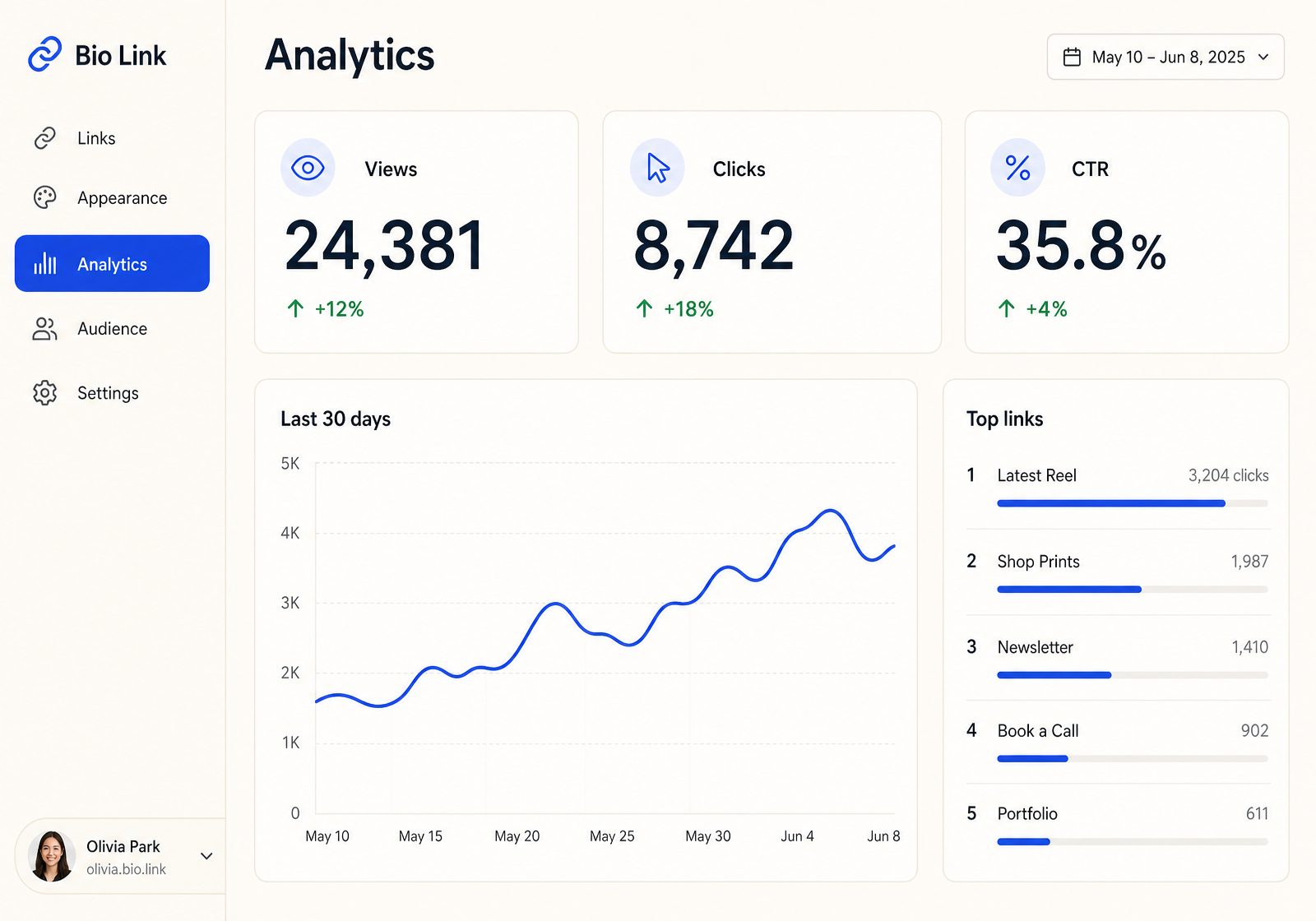This screenshot has width=1316, height=921.
Task: Click the +12% views change
Action: [x=339, y=309]
